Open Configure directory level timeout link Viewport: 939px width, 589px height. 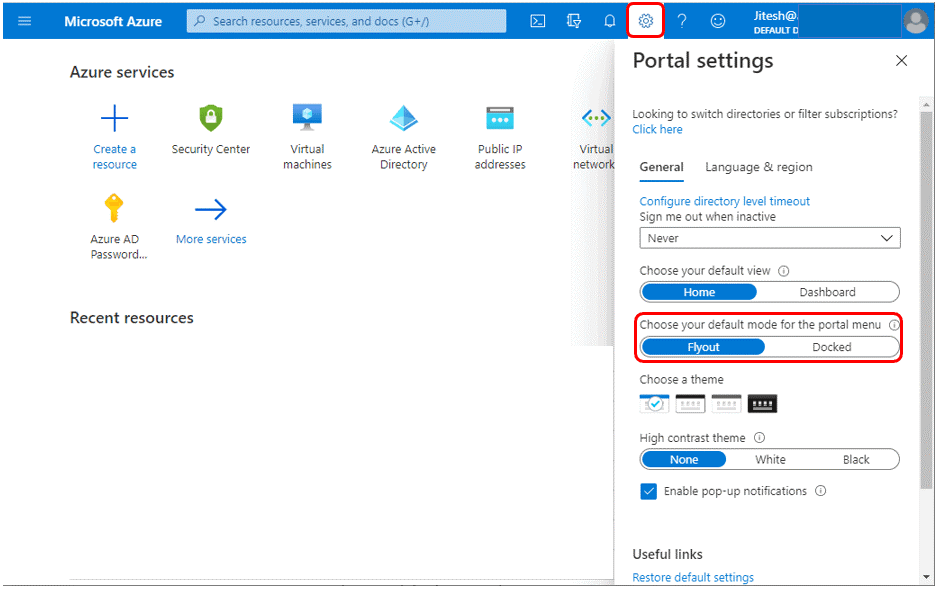click(724, 201)
